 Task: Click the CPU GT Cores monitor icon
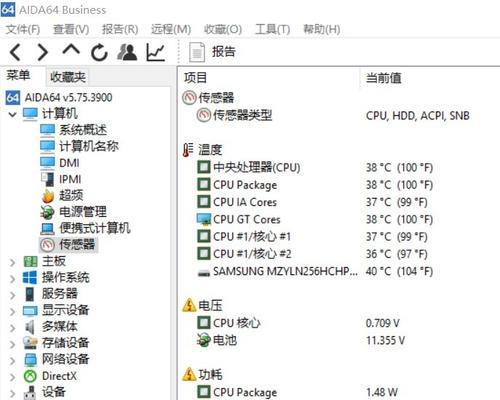[x=204, y=219]
